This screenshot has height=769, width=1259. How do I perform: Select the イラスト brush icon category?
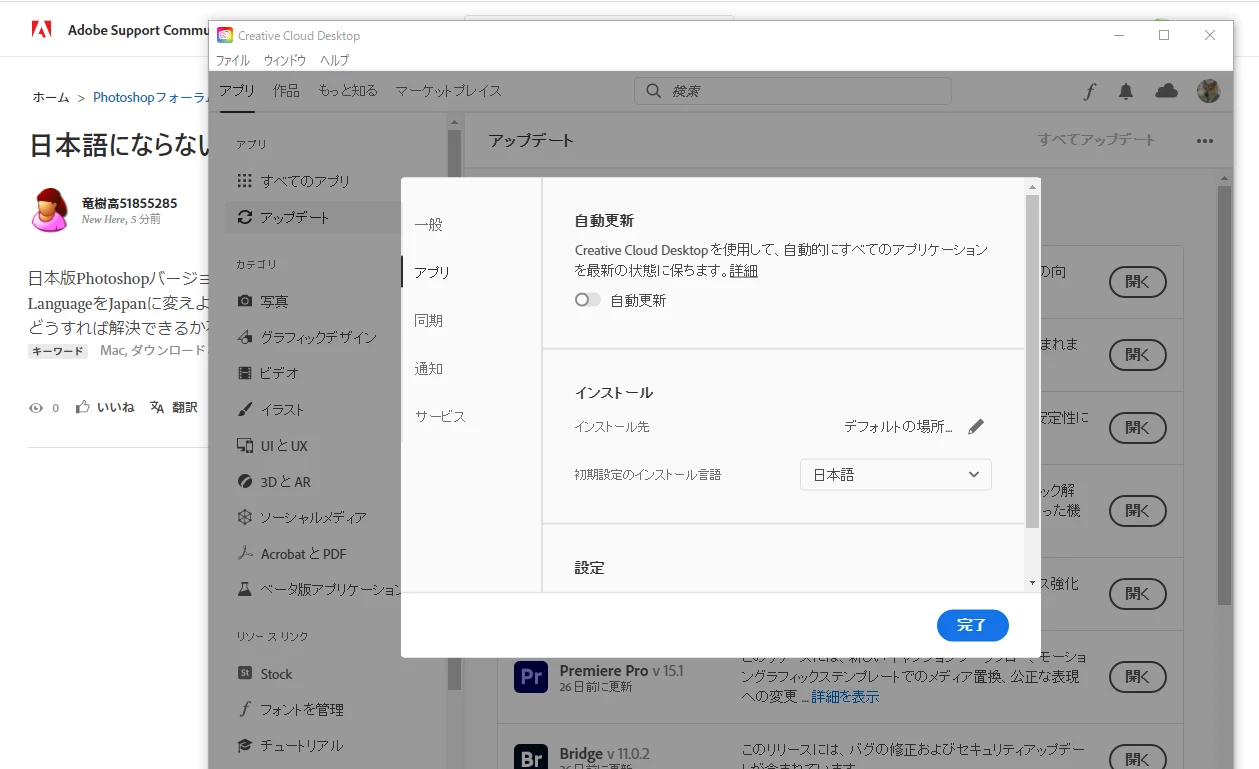click(244, 409)
